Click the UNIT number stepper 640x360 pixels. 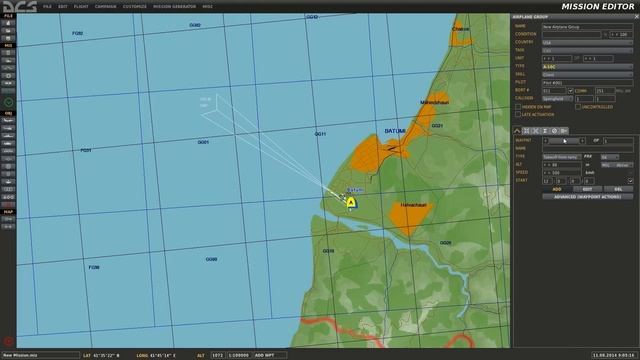click(557, 58)
